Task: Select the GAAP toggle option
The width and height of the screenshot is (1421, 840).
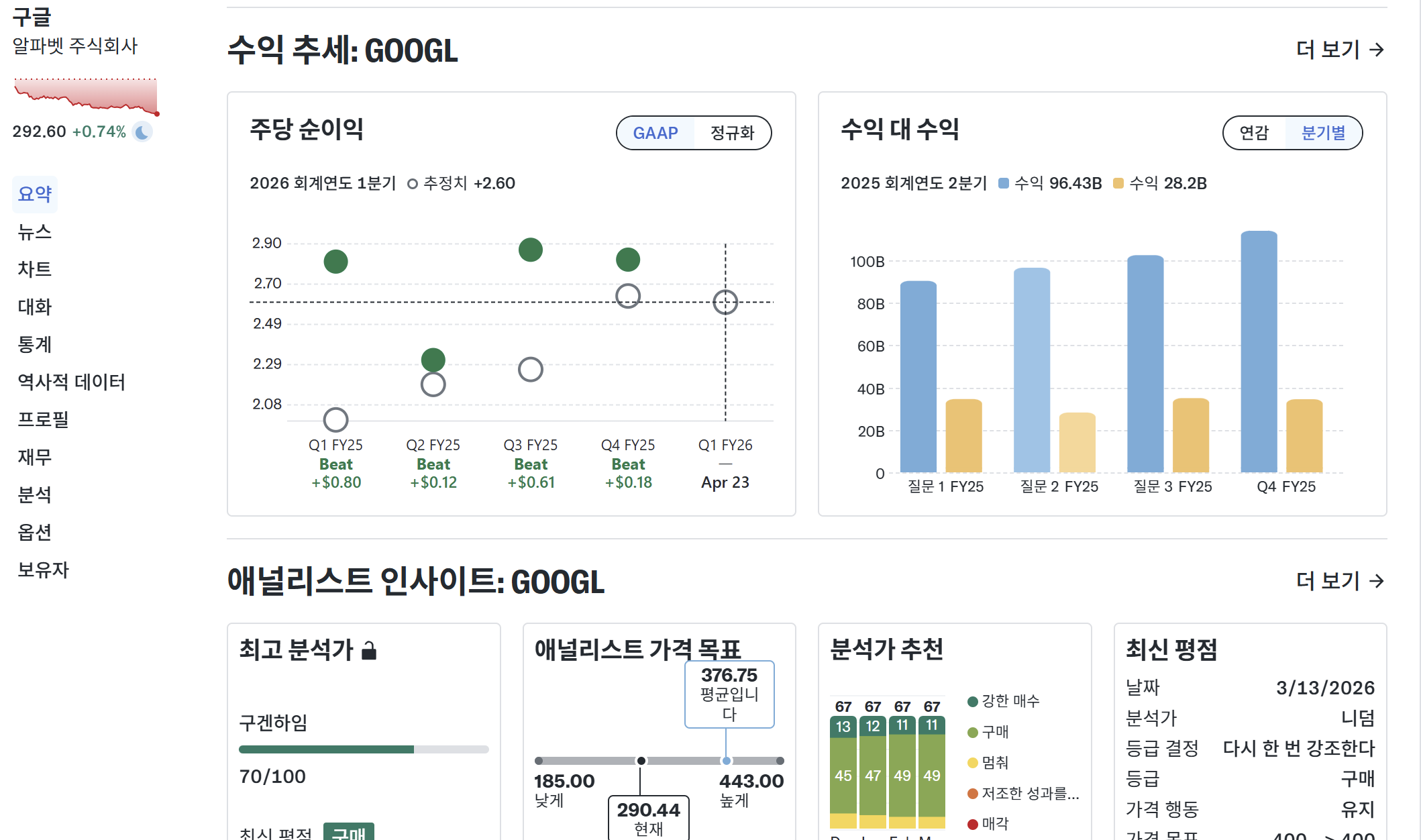Action: tap(655, 133)
